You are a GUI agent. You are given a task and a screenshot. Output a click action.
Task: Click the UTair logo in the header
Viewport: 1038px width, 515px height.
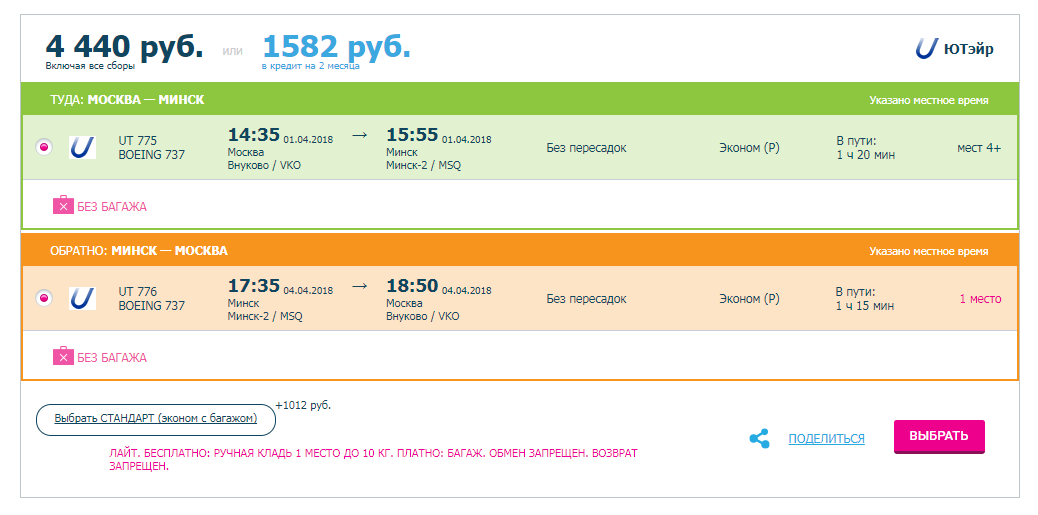pos(953,48)
